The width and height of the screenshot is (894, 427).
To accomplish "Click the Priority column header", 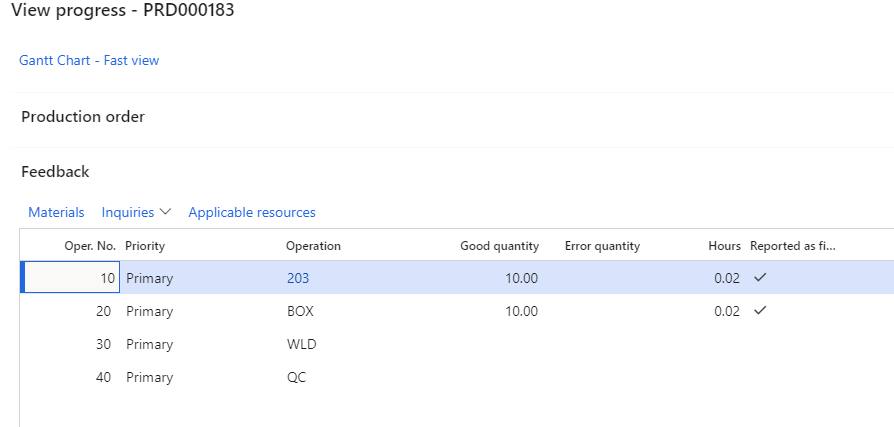I will click(x=145, y=246).
